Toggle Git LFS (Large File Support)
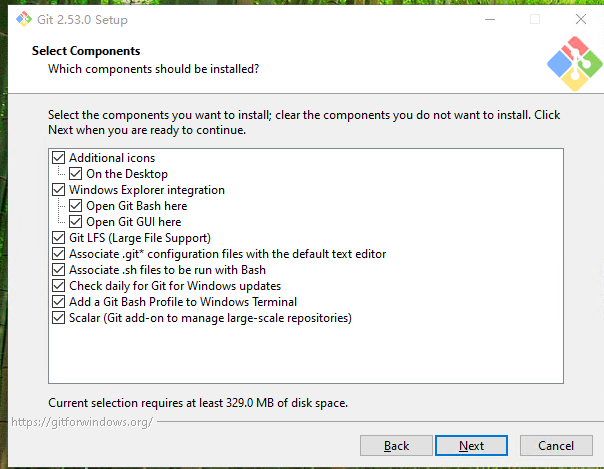The width and height of the screenshot is (604, 469). coord(59,238)
